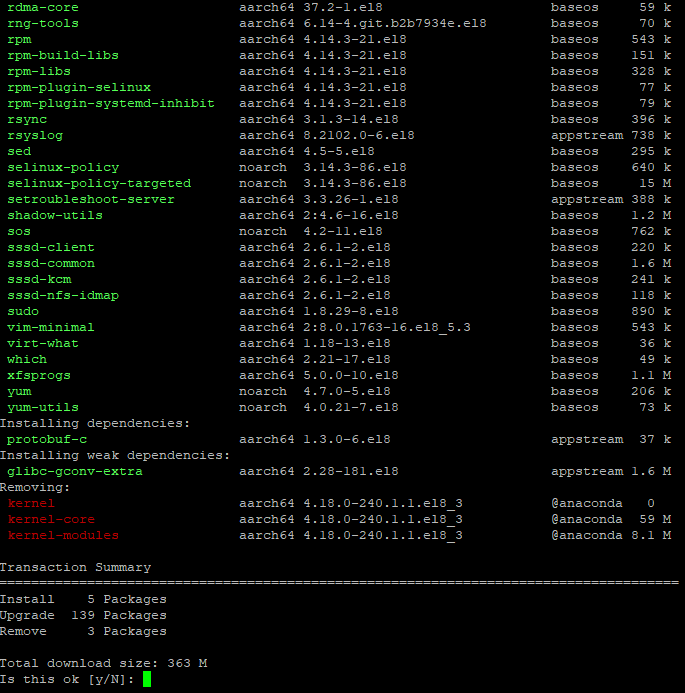
Task: Click the rpm-plugin-selinux package name
Action: click(79, 87)
